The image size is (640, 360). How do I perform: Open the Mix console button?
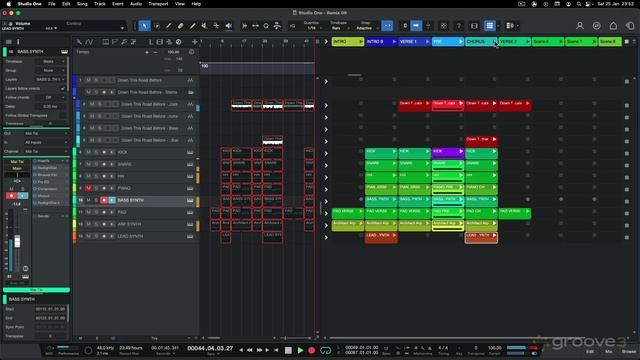click(608, 351)
